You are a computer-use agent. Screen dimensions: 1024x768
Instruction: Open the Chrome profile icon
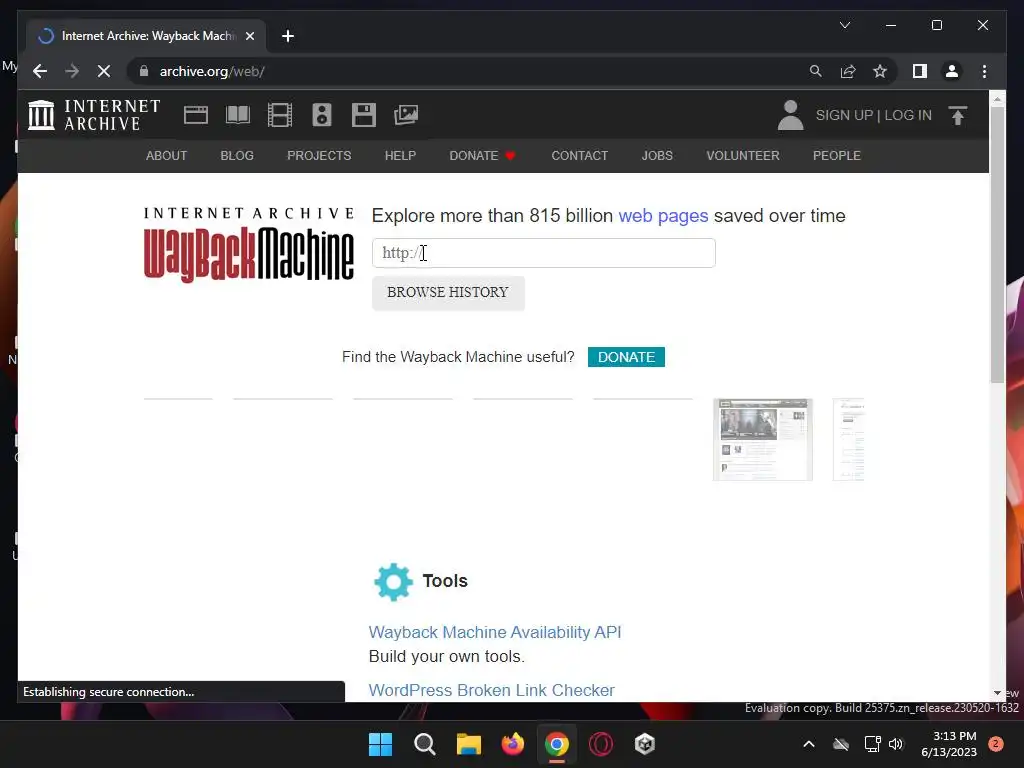click(x=952, y=71)
